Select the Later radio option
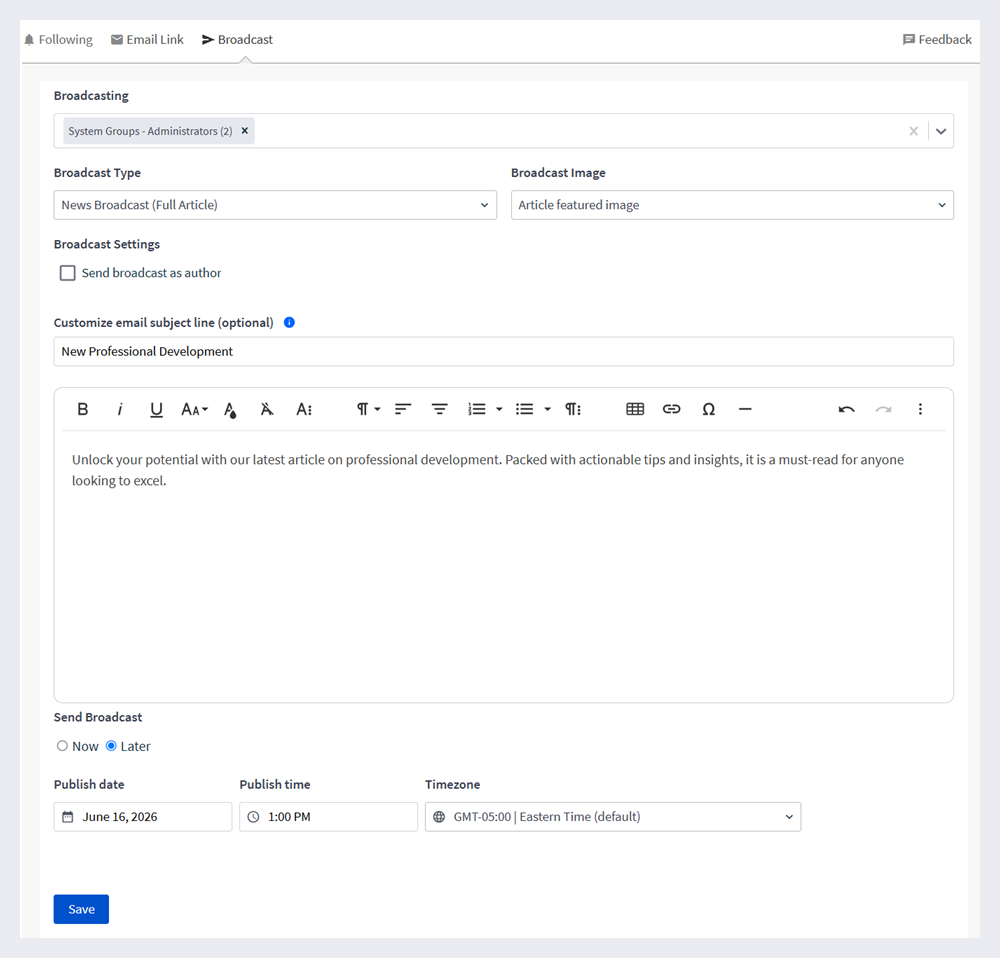Viewport: 1000px width, 958px height. coord(111,746)
